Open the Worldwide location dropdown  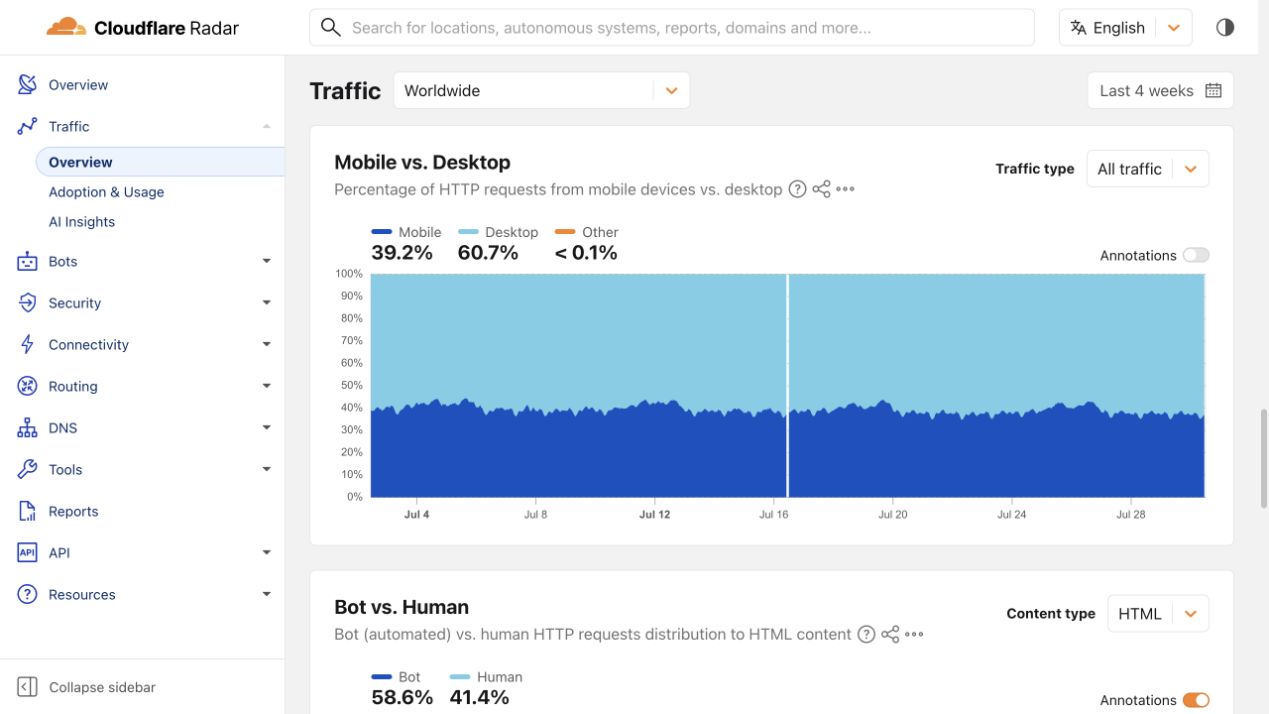click(x=541, y=90)
